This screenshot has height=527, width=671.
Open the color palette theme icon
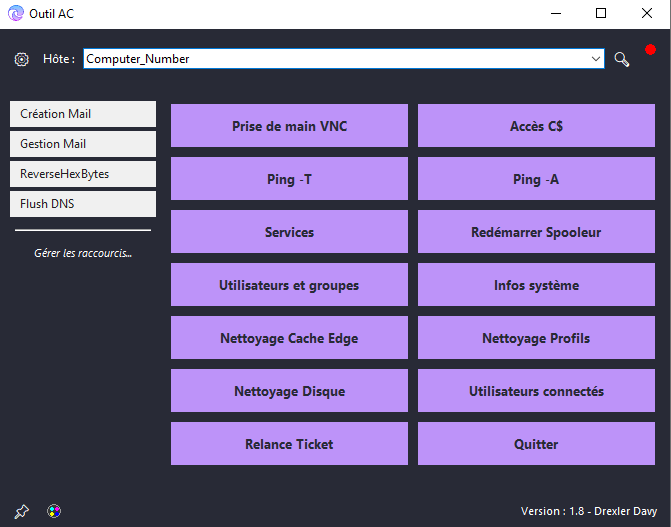click(54, 511)
